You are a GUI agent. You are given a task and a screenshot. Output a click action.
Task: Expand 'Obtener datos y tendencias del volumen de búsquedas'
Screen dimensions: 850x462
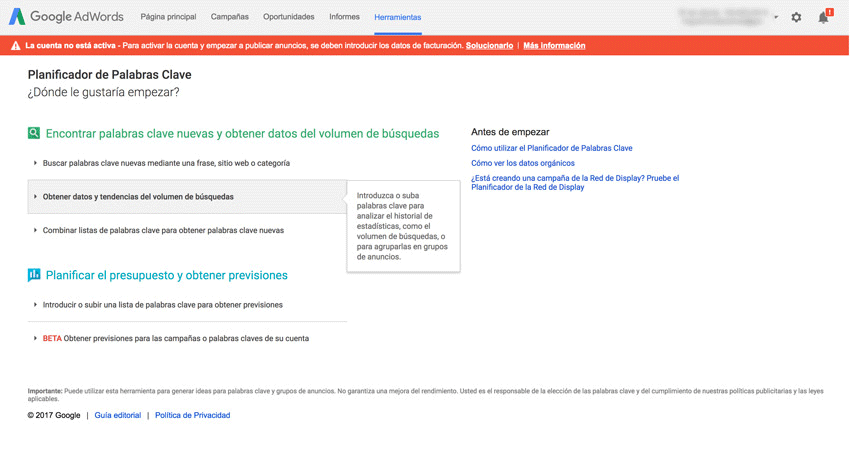187,197
